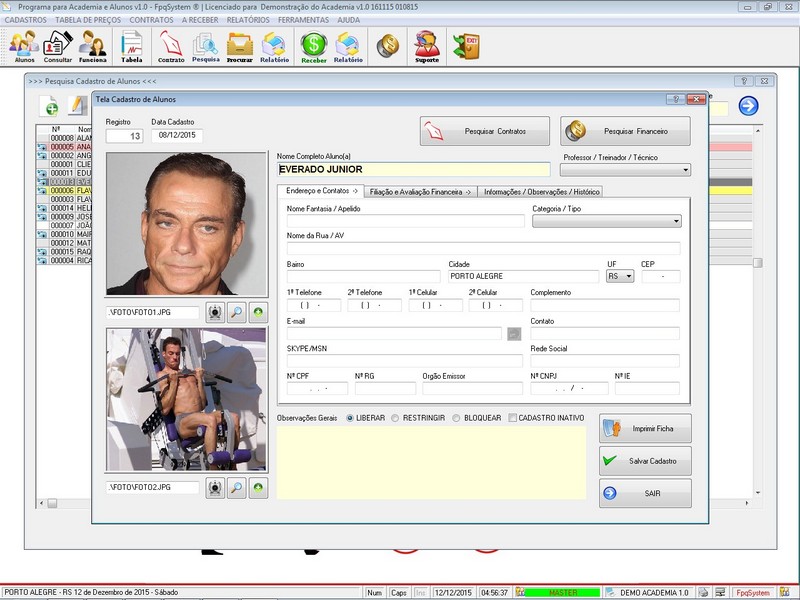Click the Cidade field with PORTO ALEGRE
The height and width of the screenshot is (600, 800).
coord(523,276)
